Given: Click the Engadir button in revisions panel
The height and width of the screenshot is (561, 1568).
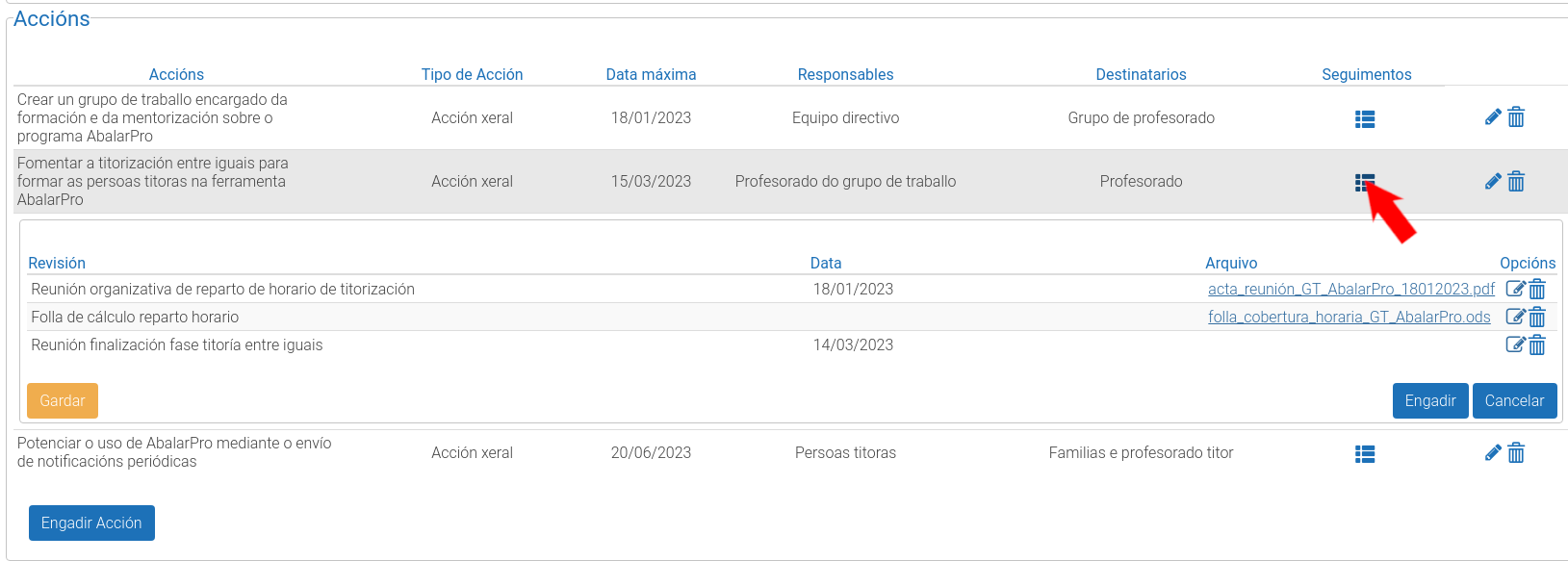Looking at the screenshot, I should [1430, 400].
